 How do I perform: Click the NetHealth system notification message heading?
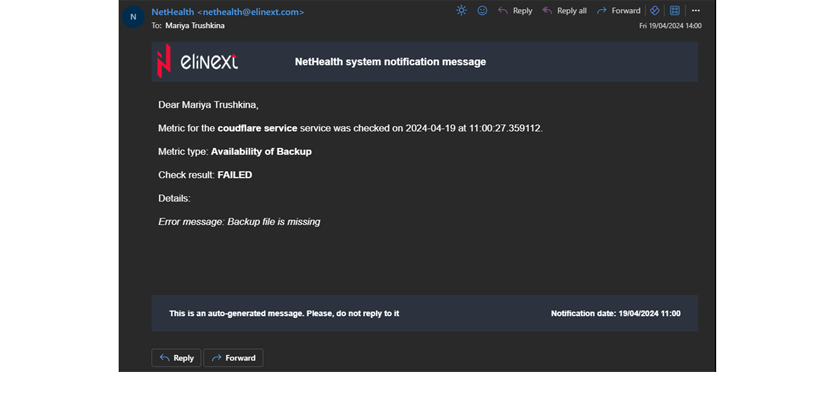pyautogui.click(x=390, y=62)
